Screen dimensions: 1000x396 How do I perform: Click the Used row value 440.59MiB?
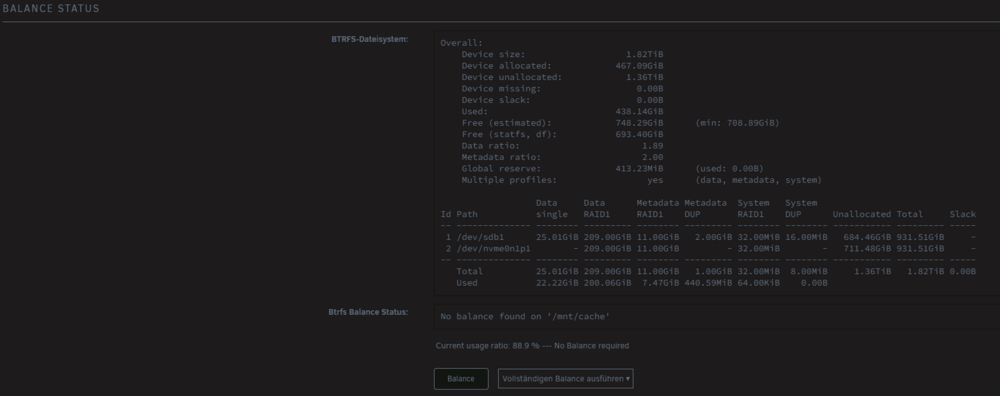point(708,283)
